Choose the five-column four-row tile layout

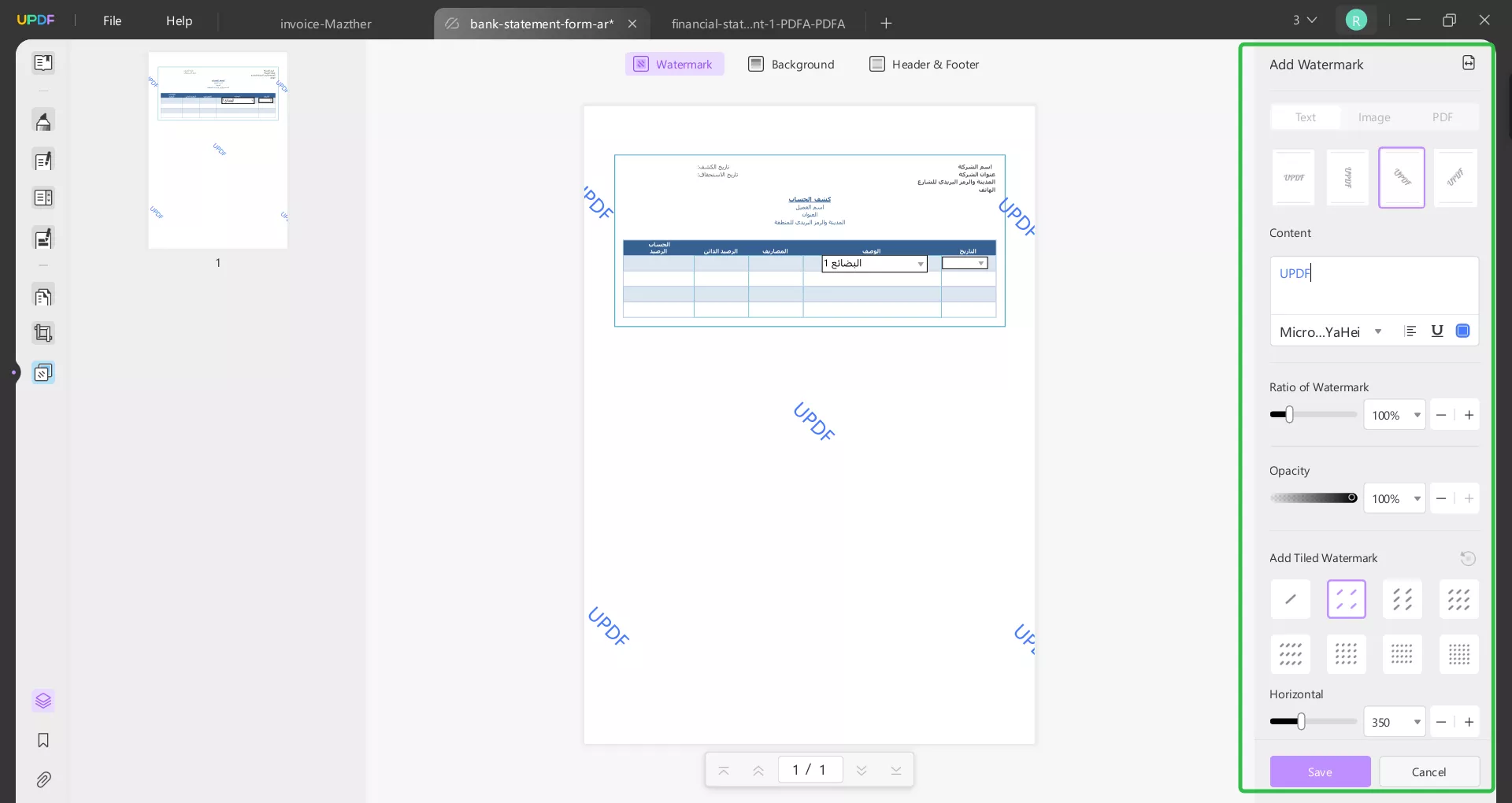(x=1403, y=654)
